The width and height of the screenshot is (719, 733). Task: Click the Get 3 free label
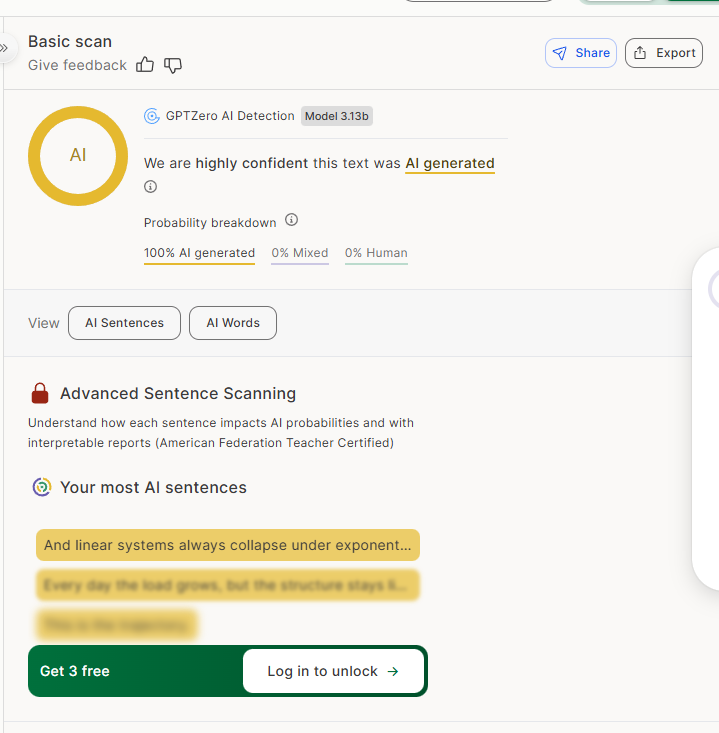pos(75,671)
